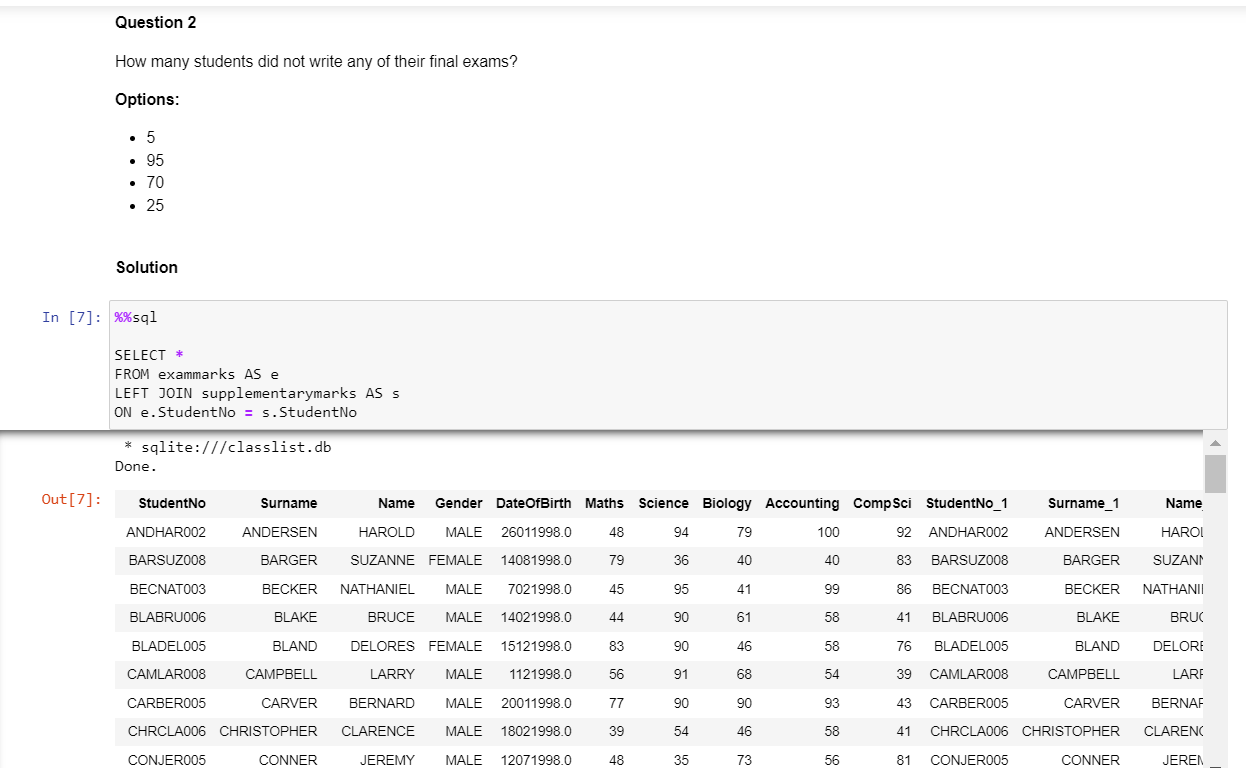Click inside the SQL code cell
Viewport: 1246px width, 768px height.
(x=668, y=365)
